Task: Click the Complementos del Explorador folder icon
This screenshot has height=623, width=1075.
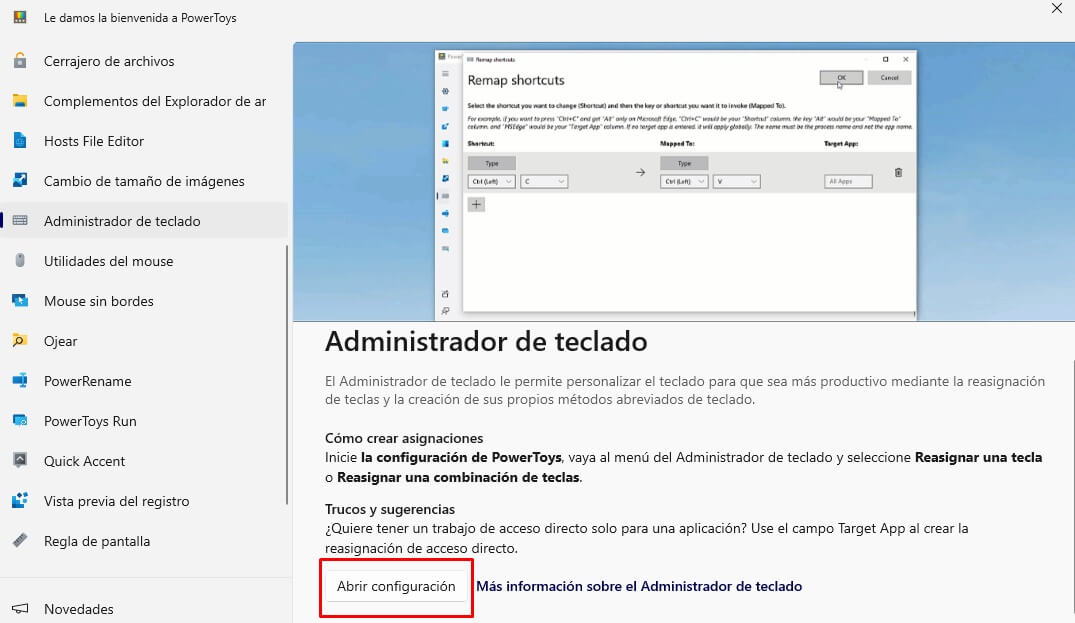Action: (20, 101)
